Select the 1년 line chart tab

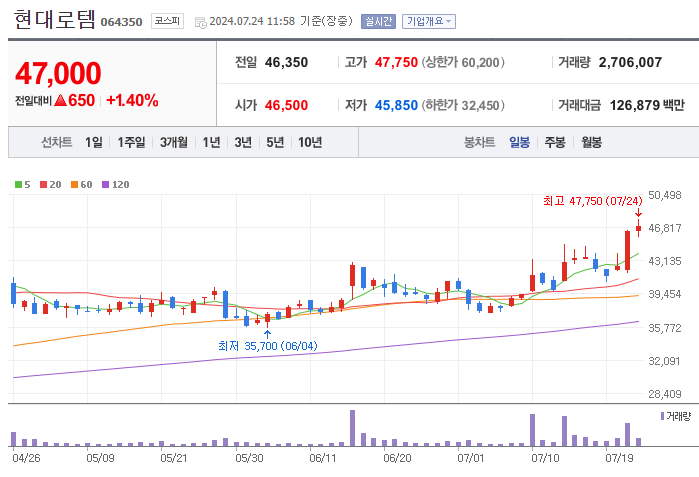tap(211, 142)
